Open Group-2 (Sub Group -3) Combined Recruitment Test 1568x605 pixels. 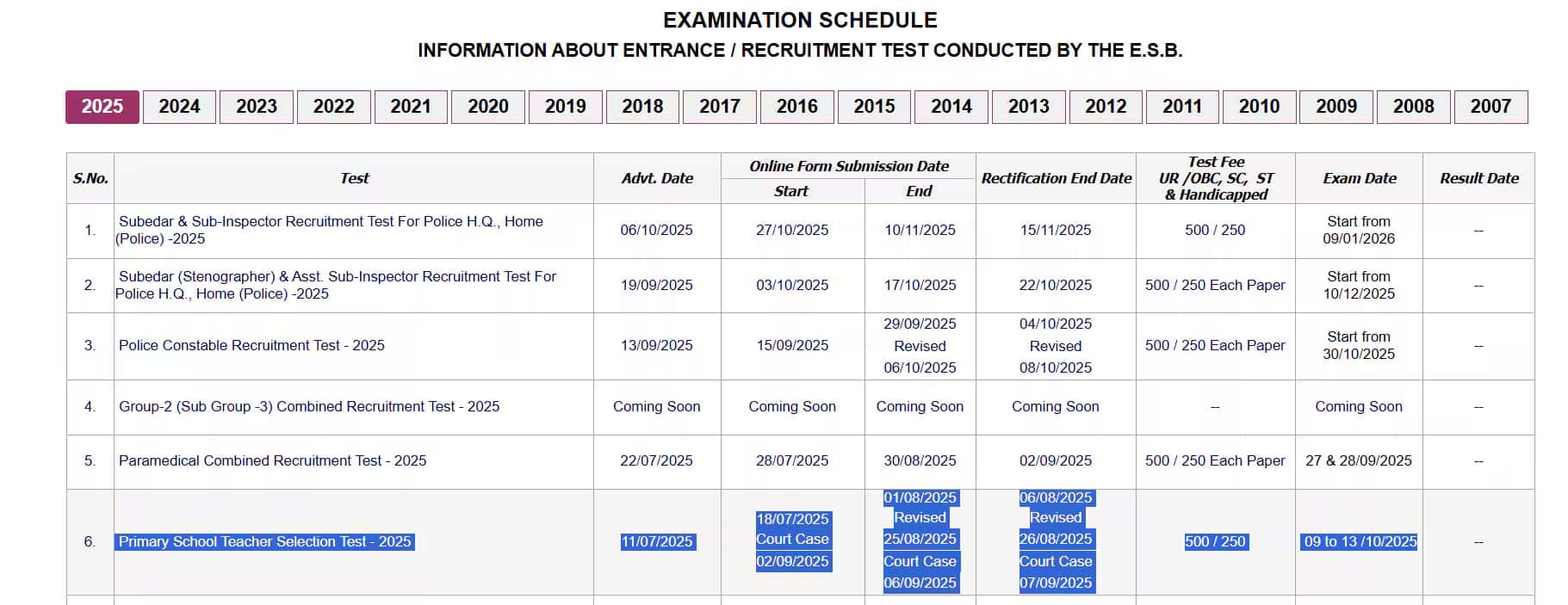(309, 406)
